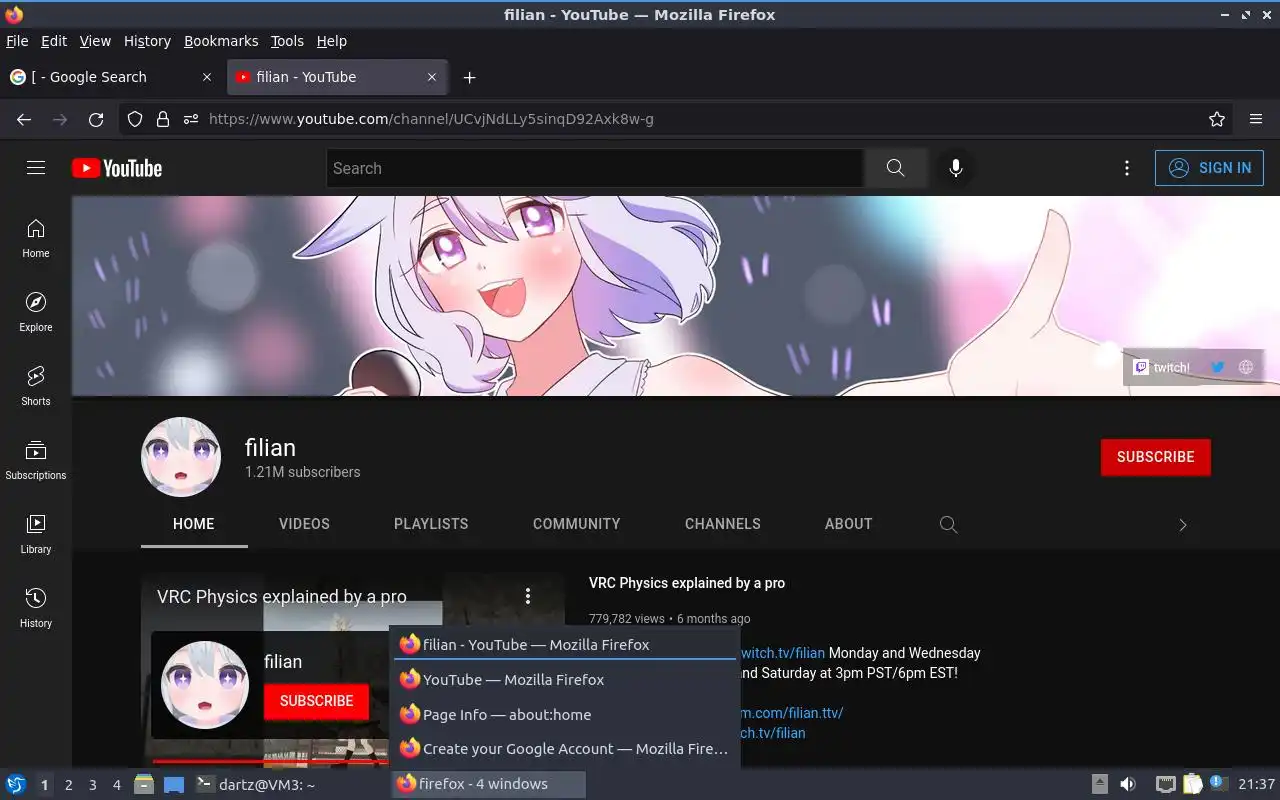The height and width of the screenshot is (800, 1280).
Task: Click the taskbar clock 21:37
Action: click(x=1256, y=784)
